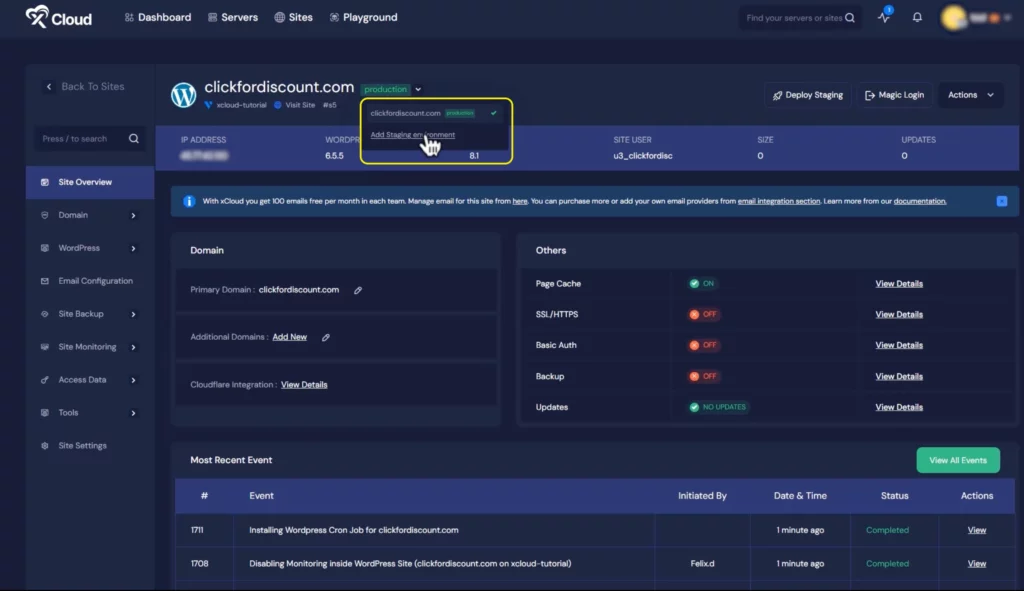
Task: Click the WordPress sidebar icon
Action: pyautogui.click(x=44, y=248)
